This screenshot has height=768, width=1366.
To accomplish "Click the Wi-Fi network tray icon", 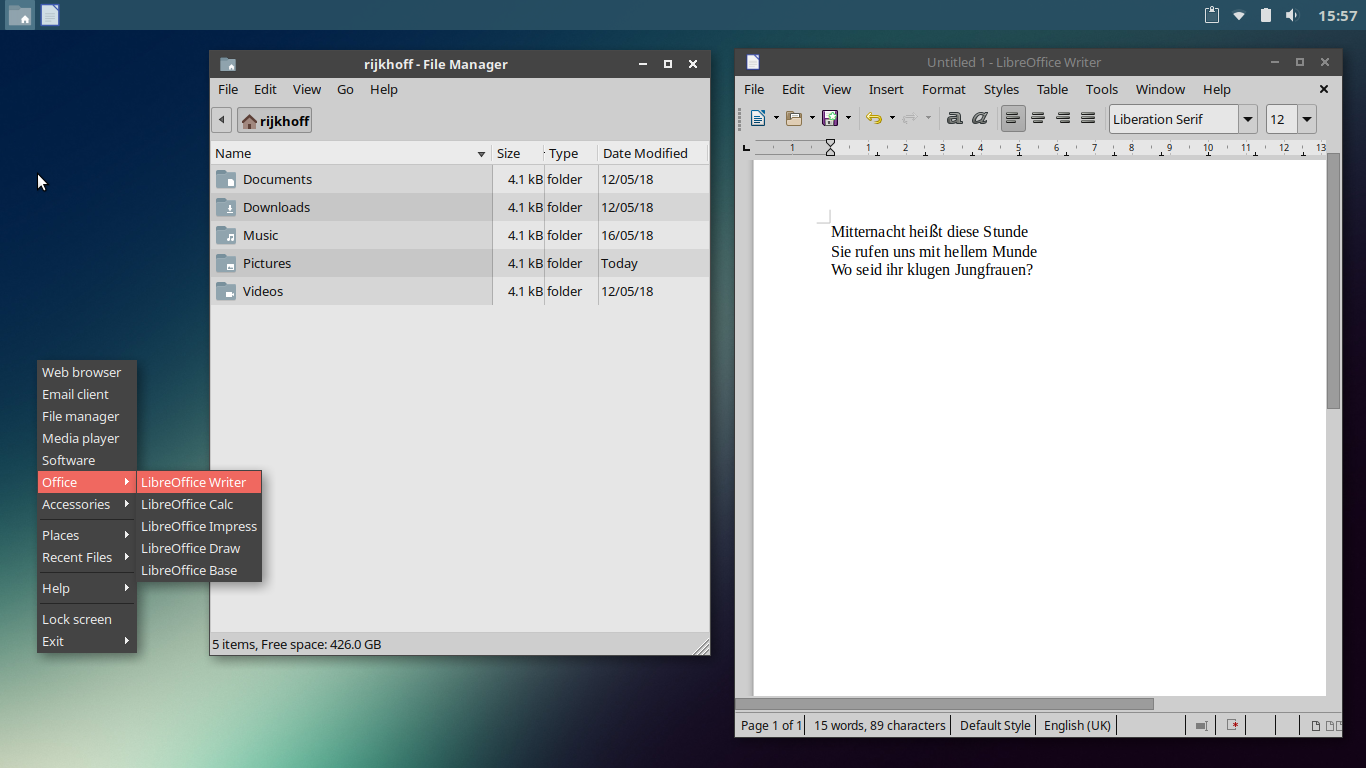I will (1239, 15).
